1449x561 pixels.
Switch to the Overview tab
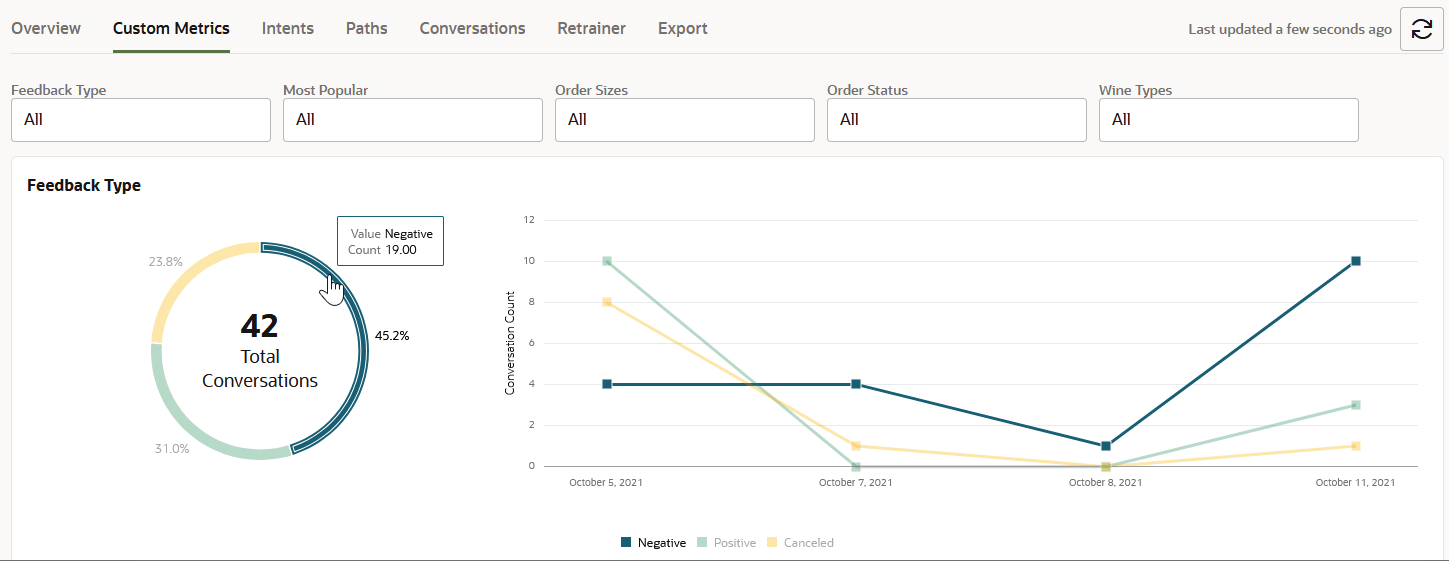pos(46,28)
